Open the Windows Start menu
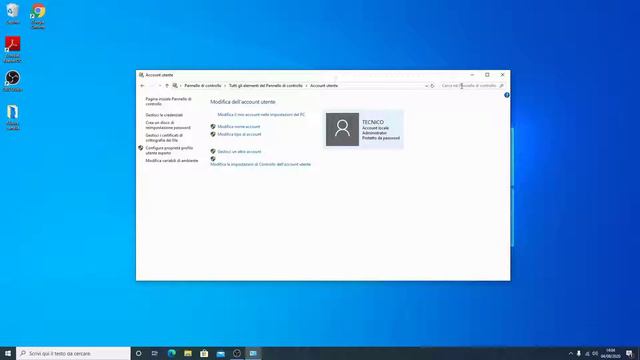 click(8, 353)
